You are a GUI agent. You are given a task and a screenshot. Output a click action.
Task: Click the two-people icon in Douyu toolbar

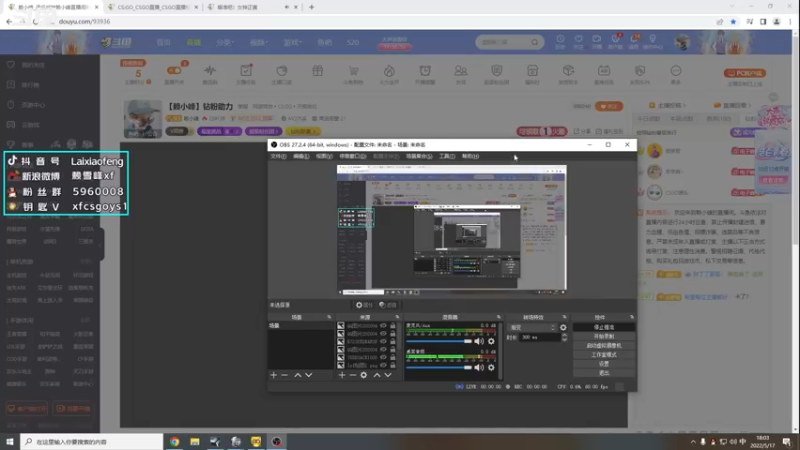click(x=461, y=71)
